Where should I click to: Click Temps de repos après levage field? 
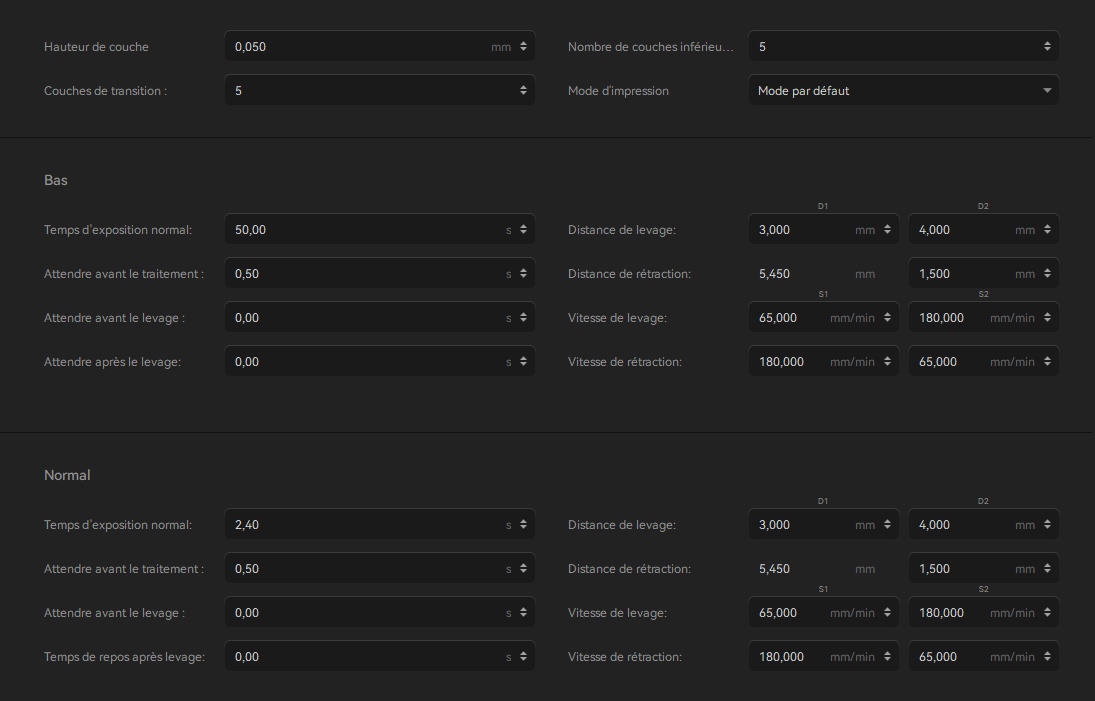[365, 657]
